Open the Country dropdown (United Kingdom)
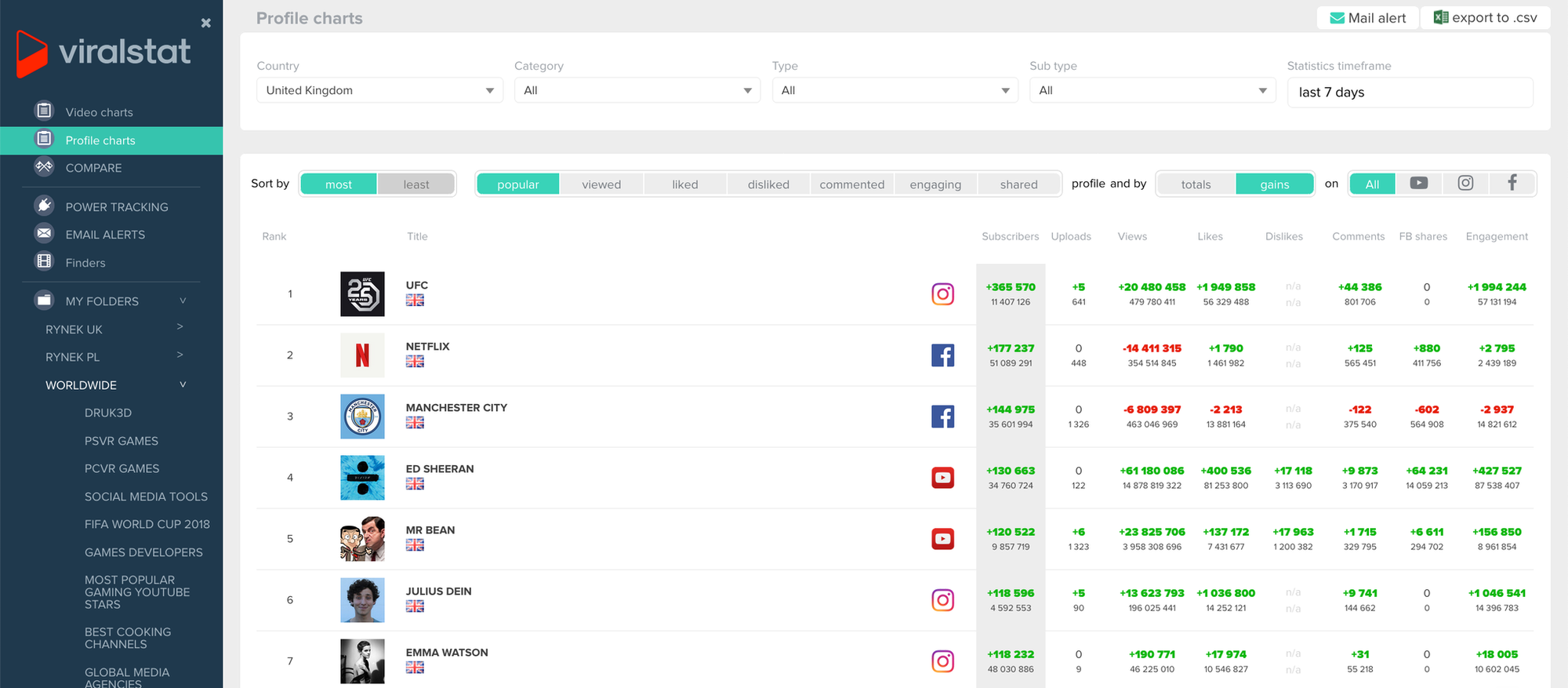Viewport: 1568px width, 688px height. pyautogui.click(x=379, y=90)
